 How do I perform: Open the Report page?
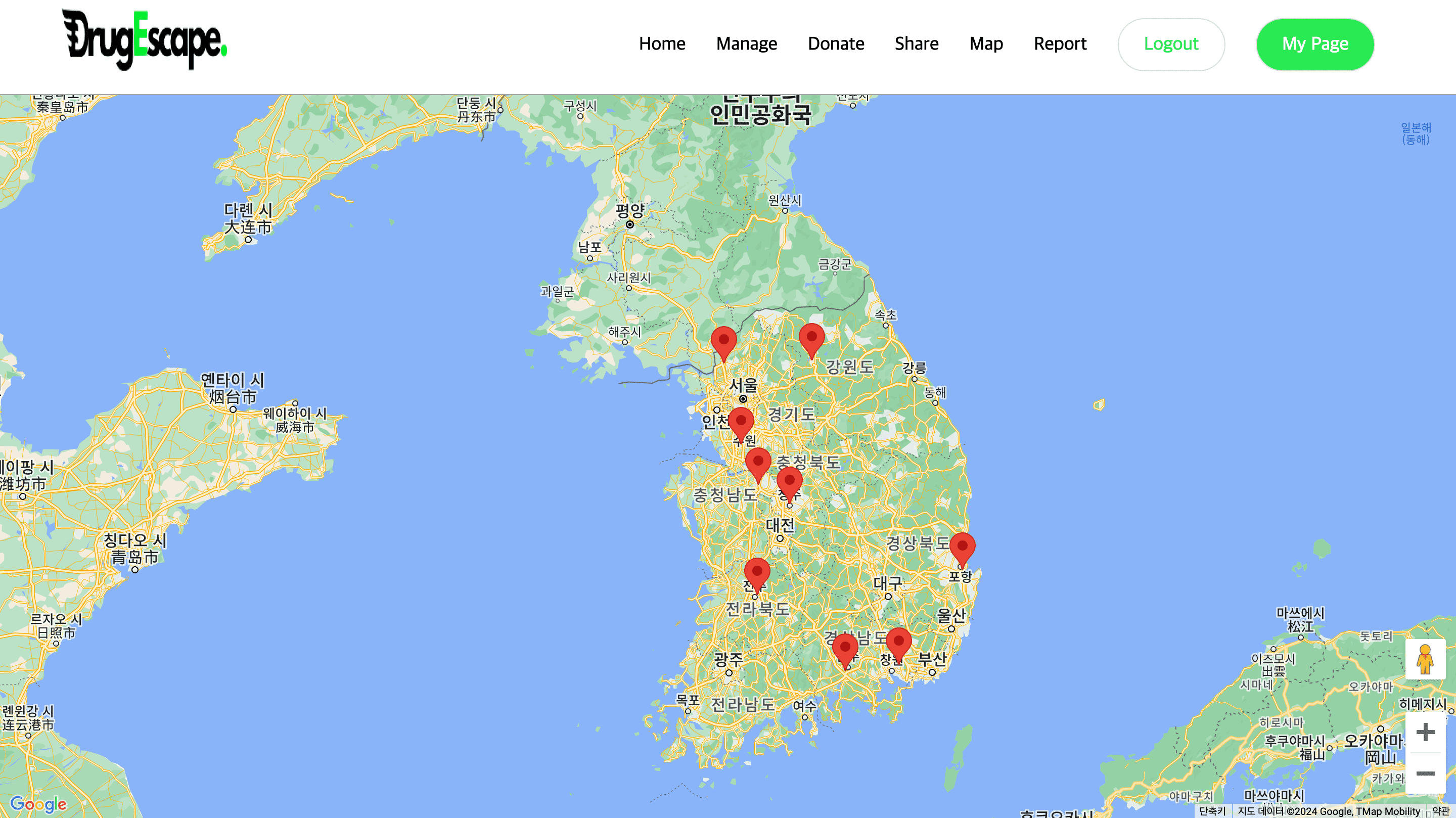coord(1060,43)
